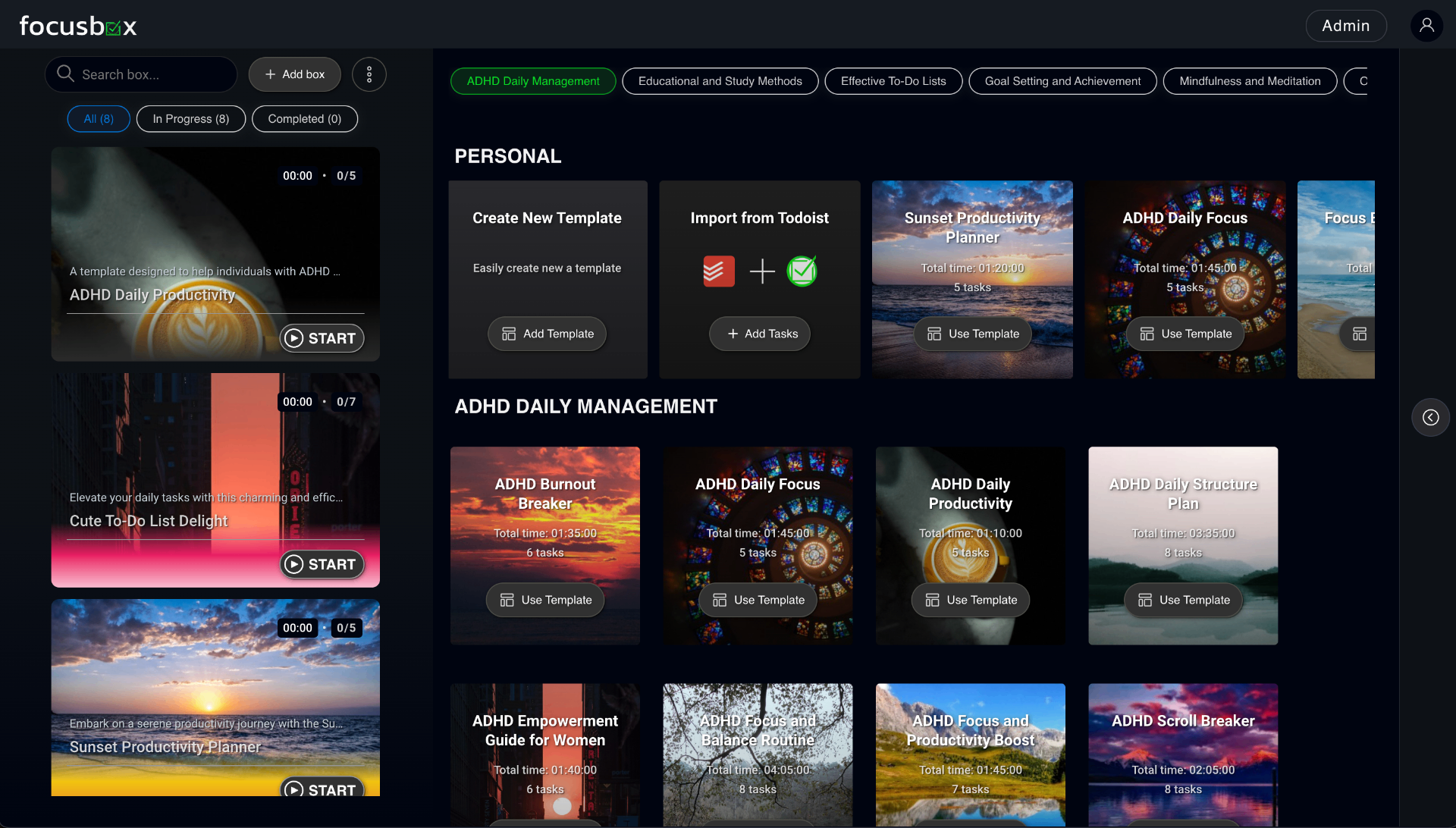Collapse panel with left chevron circle

(1430, 418)
